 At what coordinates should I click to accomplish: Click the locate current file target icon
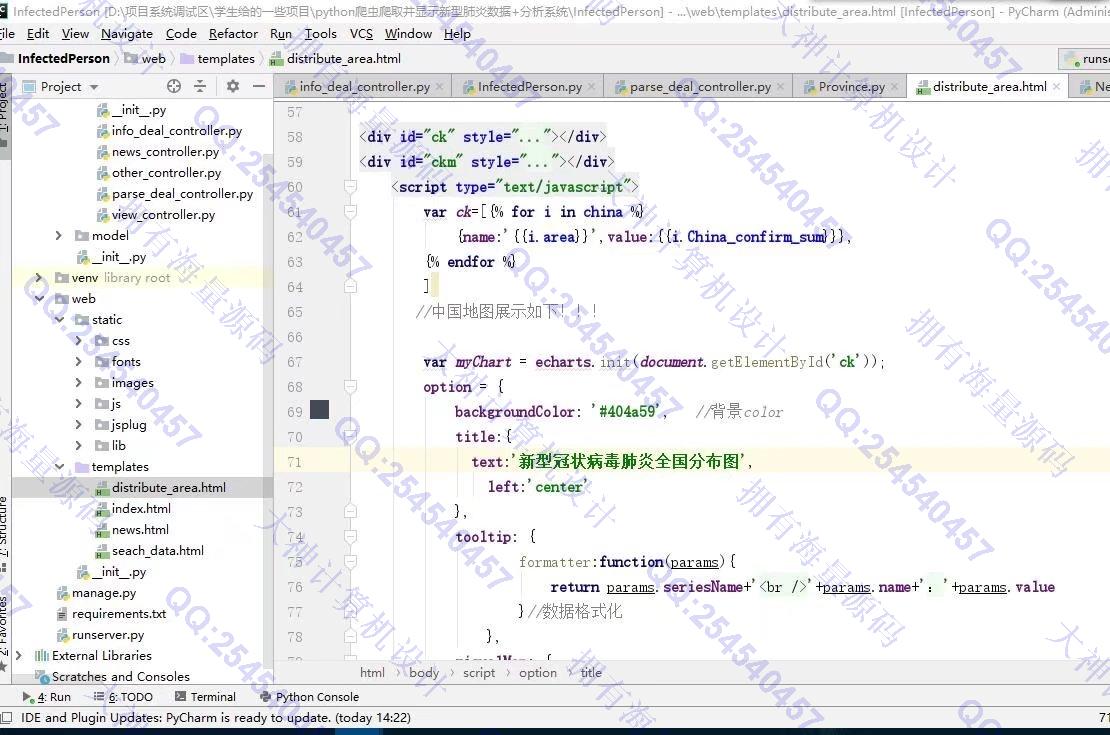[173, 86]
